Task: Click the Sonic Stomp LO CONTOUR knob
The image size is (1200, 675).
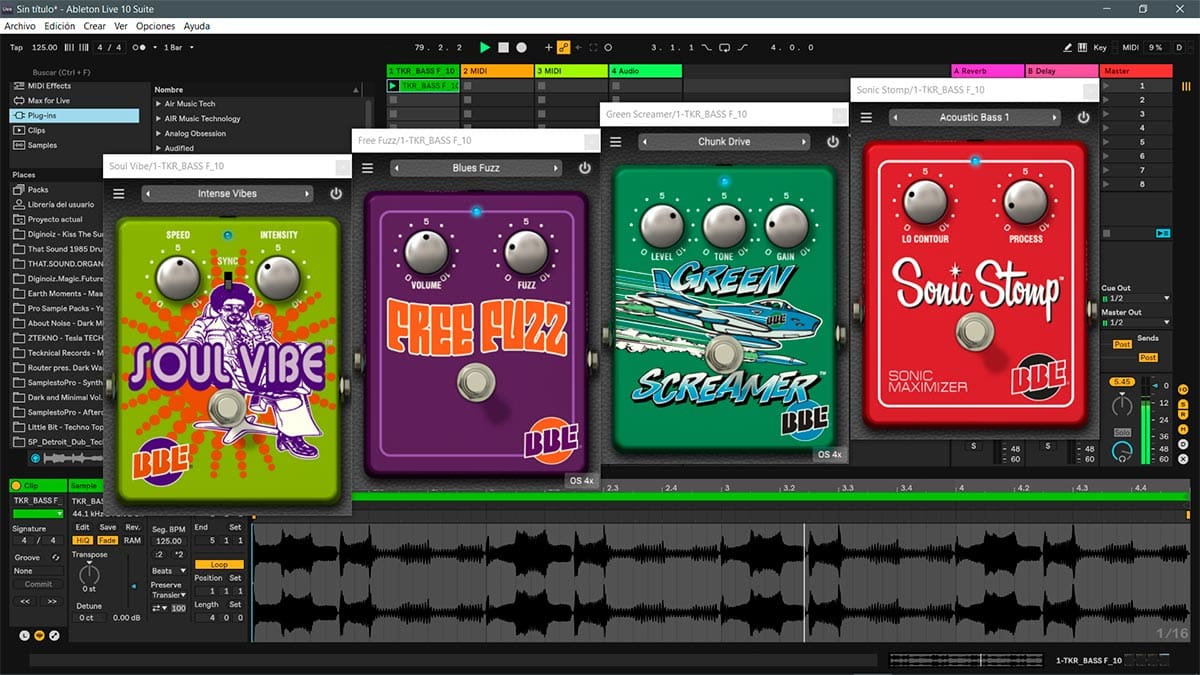Action: coord(924,202)
